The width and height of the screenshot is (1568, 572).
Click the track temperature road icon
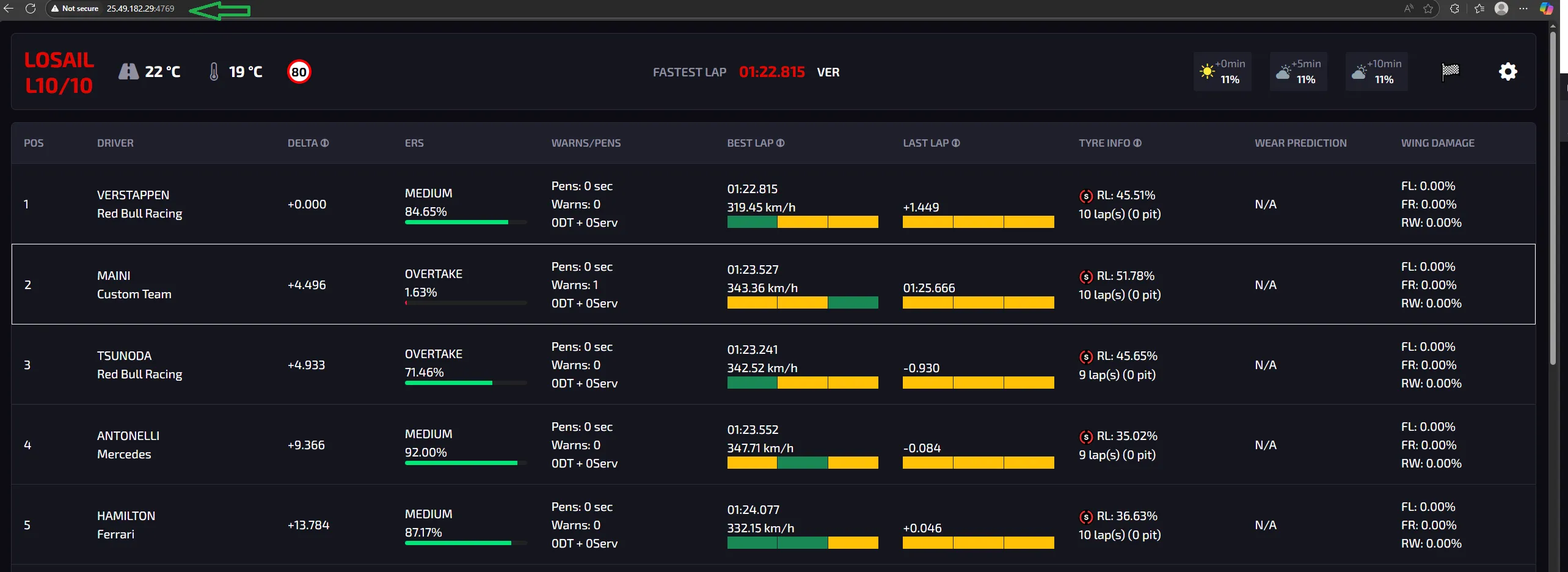pos(128,71)
